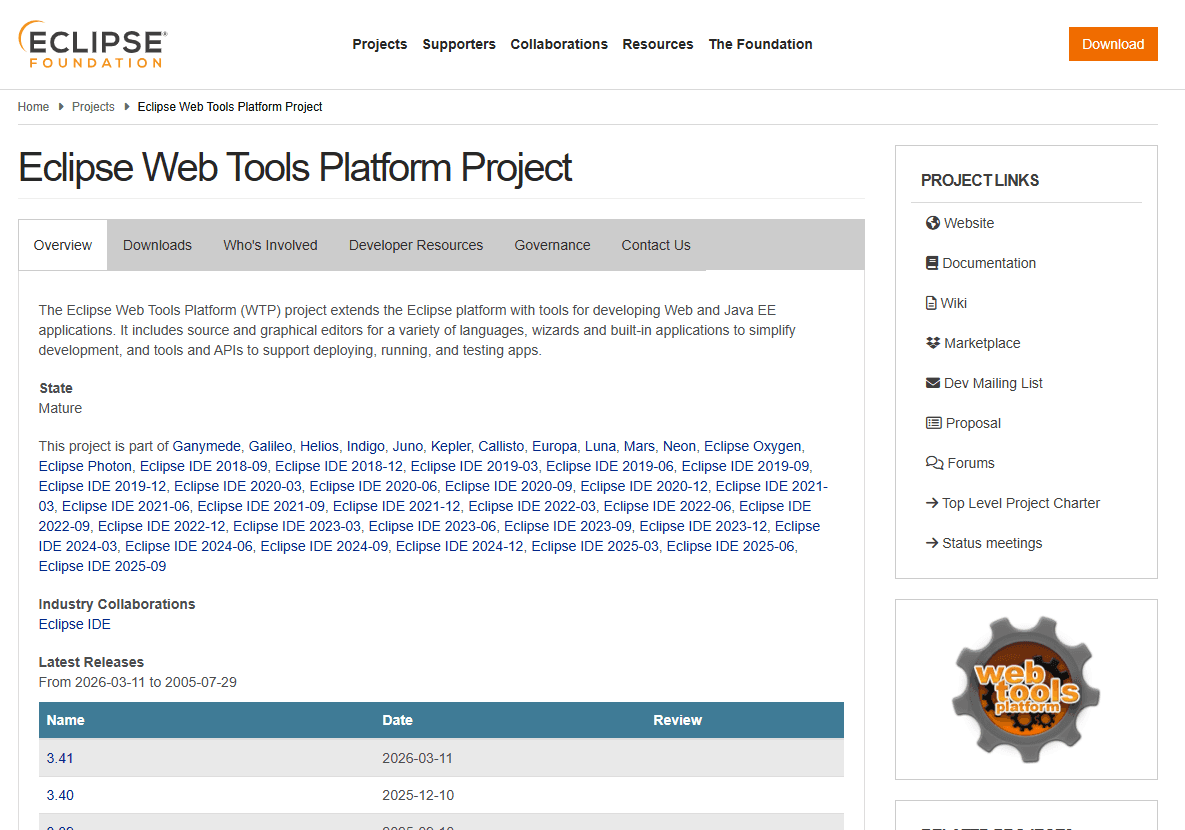Select the Governance tab
This screenshot has height=830, width=1185.
552,244
